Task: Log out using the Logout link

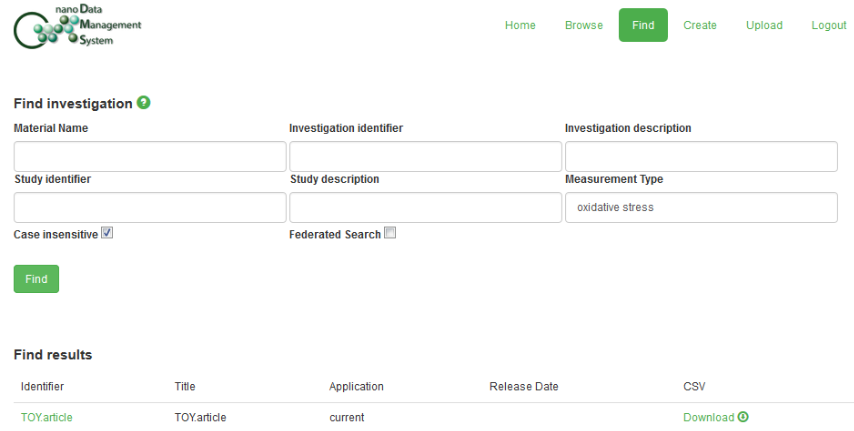Action: click(829, 25)
